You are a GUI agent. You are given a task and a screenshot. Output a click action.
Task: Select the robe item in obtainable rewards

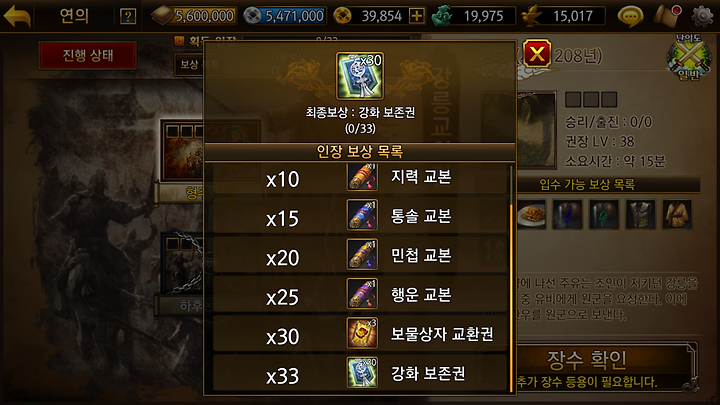(x=676, y=214)
